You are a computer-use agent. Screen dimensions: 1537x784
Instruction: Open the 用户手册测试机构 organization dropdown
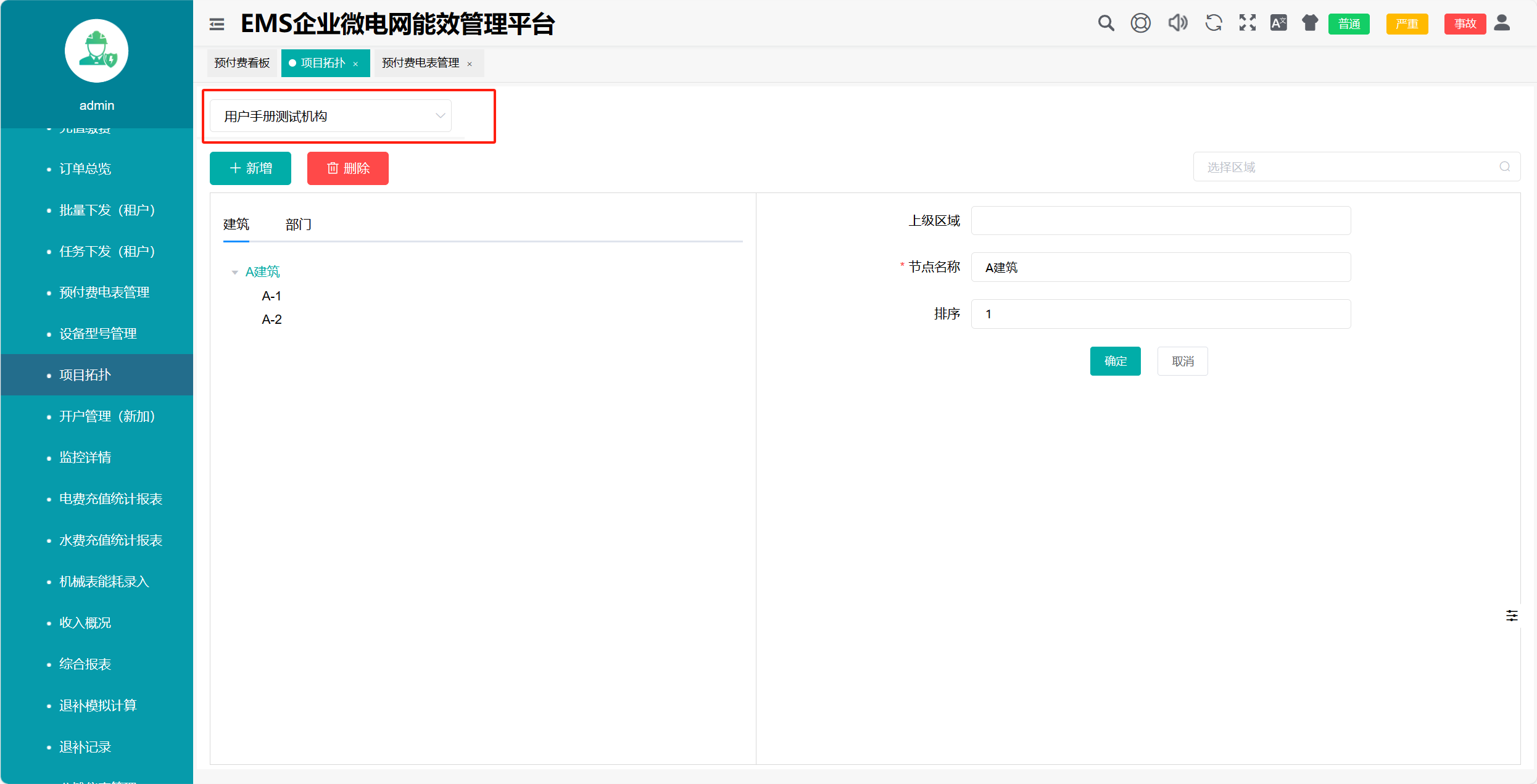(x=331, y=116)
